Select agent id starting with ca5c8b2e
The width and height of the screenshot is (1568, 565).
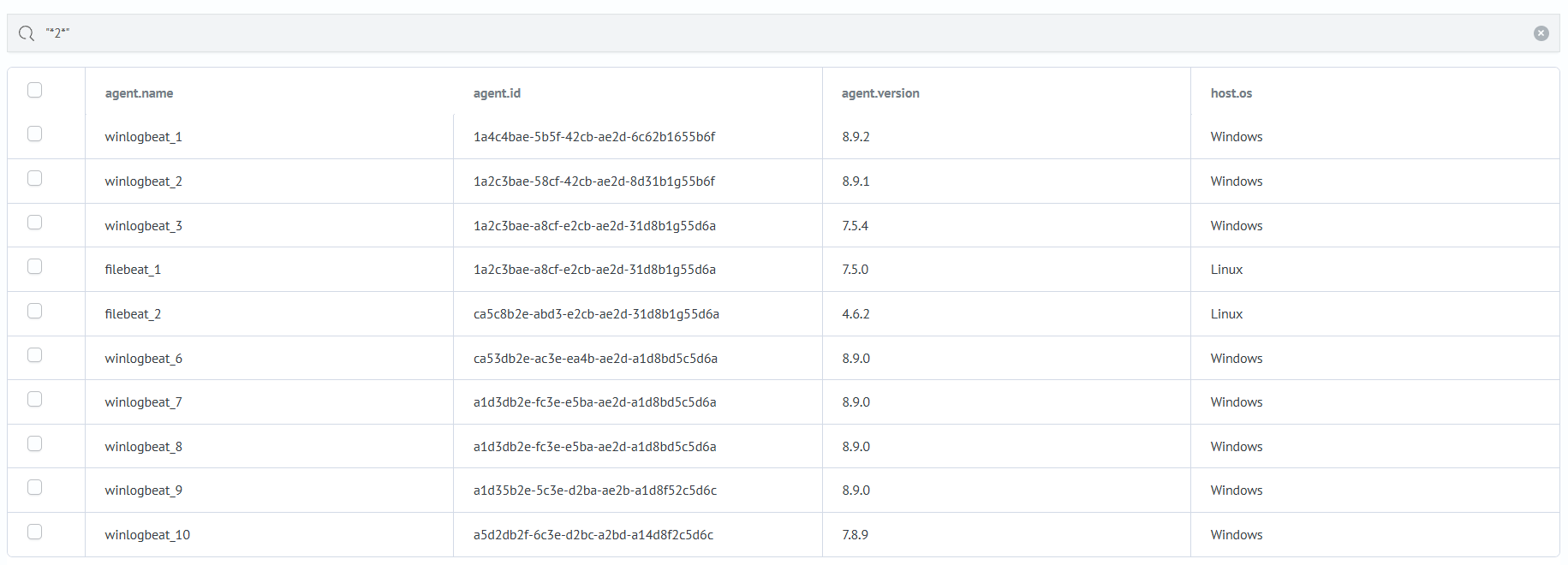click(x=596, y=314)
